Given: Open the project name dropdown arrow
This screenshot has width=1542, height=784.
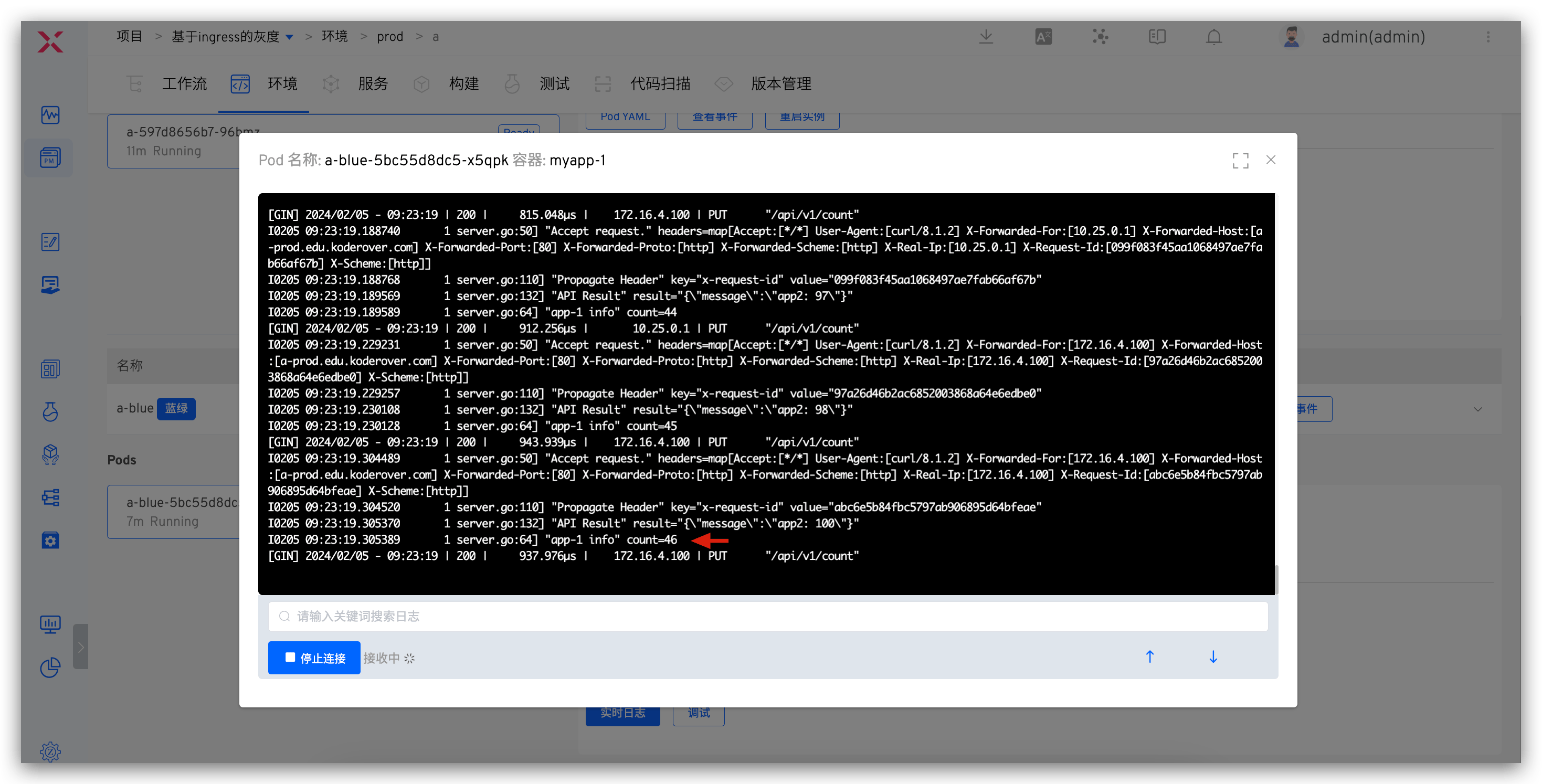Looking at the screenshot, I should [290, 37].
